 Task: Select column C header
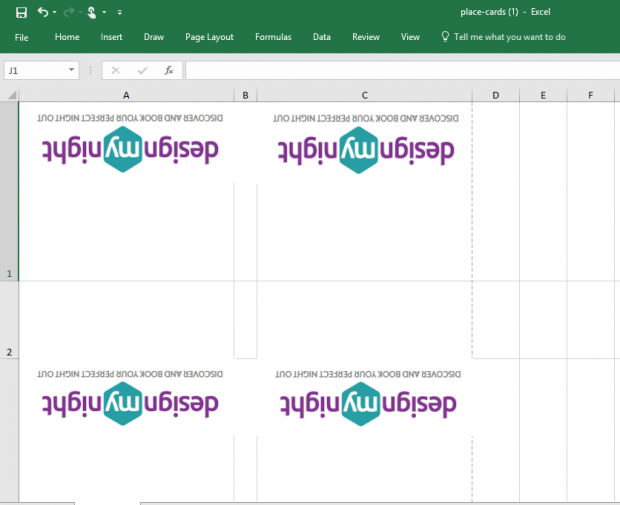click(365, 95)
